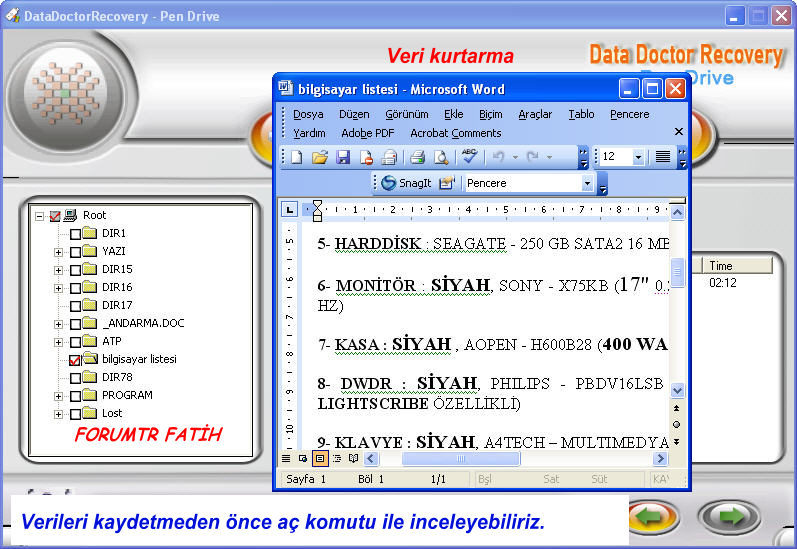
Task: Check the DIR17 folder checkbox
Action: click(75, 306)
